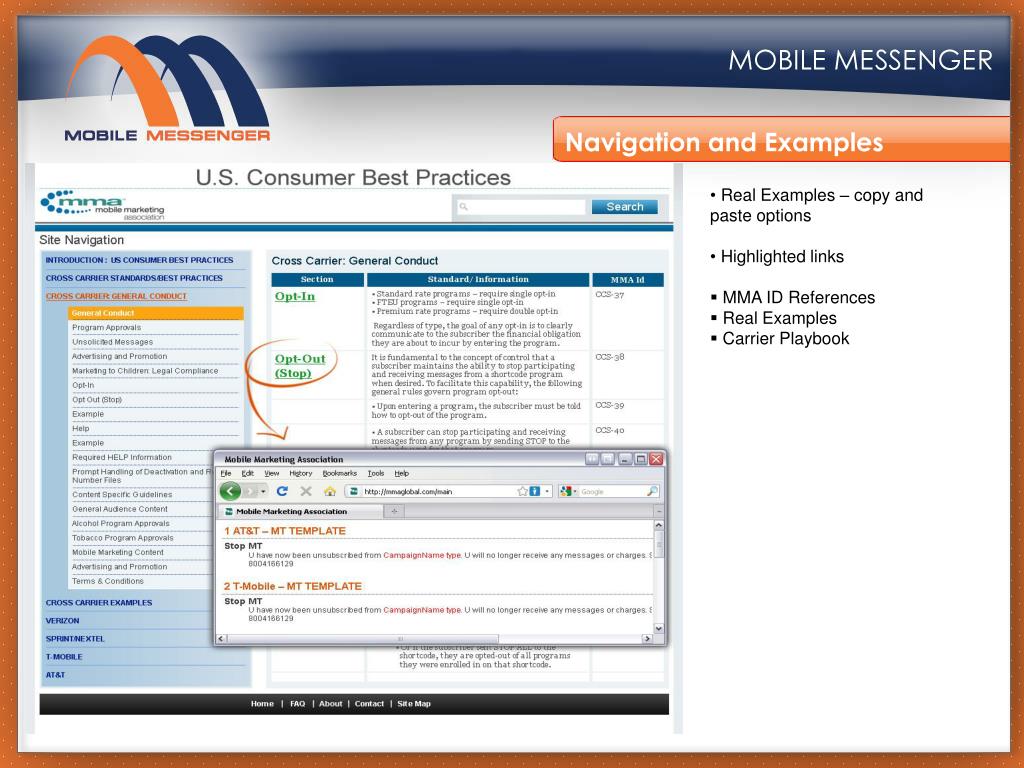Open the T-Mobile nav section
Screen dimensions: 1024x768
click(x=64, y=657)
